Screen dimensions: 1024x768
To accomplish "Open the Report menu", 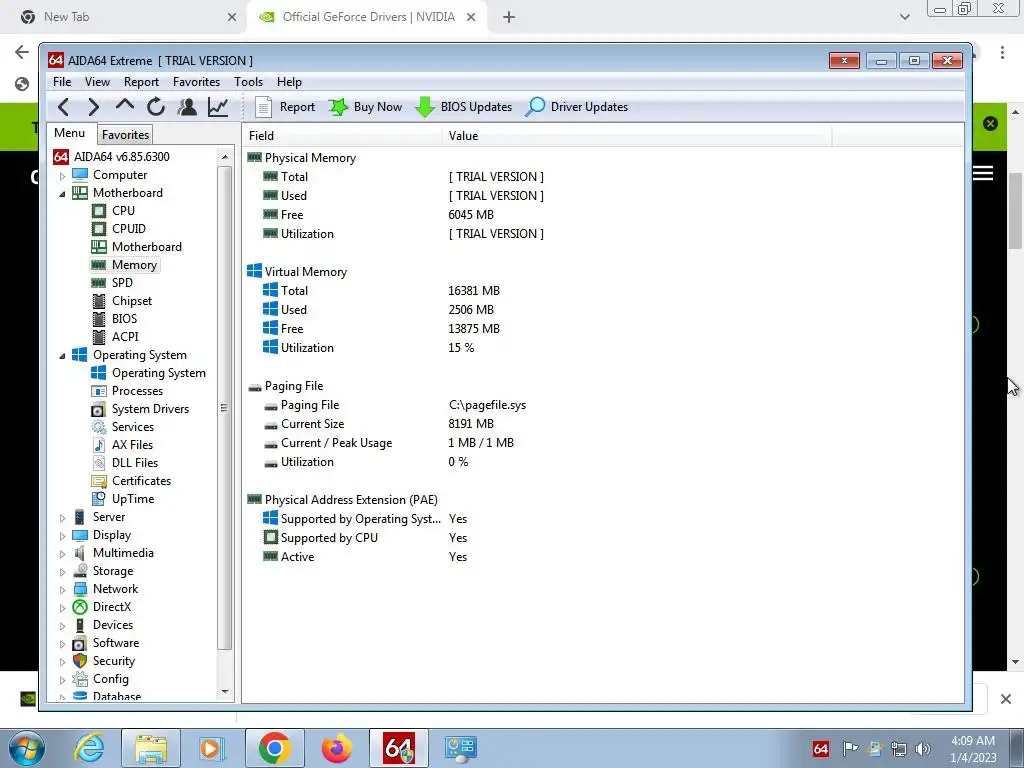I will click(x=141, y=82).
